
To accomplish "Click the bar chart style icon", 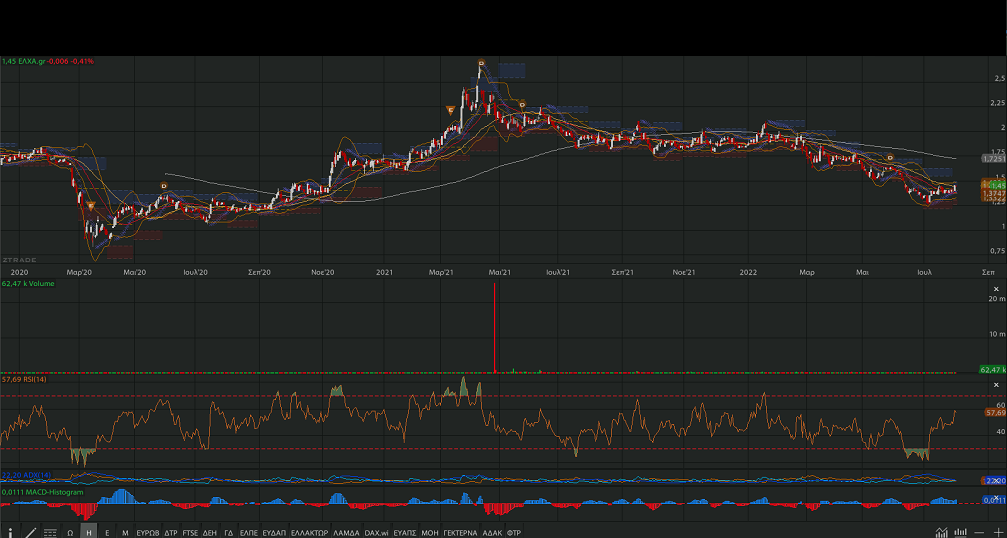I will pyautogui.click(x=960, y=532).
